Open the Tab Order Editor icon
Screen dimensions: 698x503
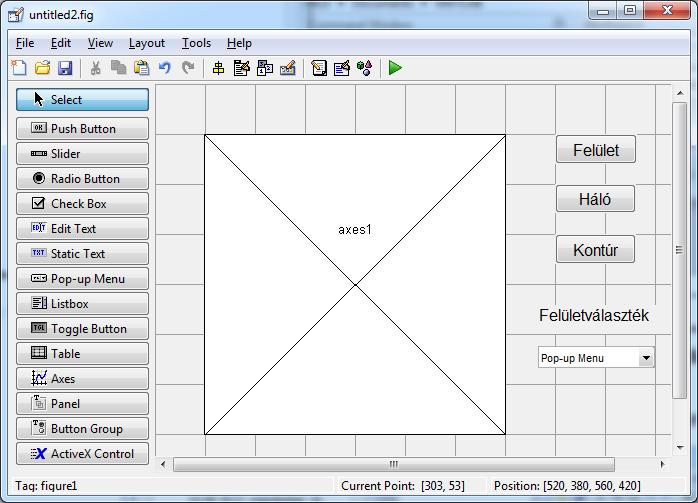pos(265,68)
